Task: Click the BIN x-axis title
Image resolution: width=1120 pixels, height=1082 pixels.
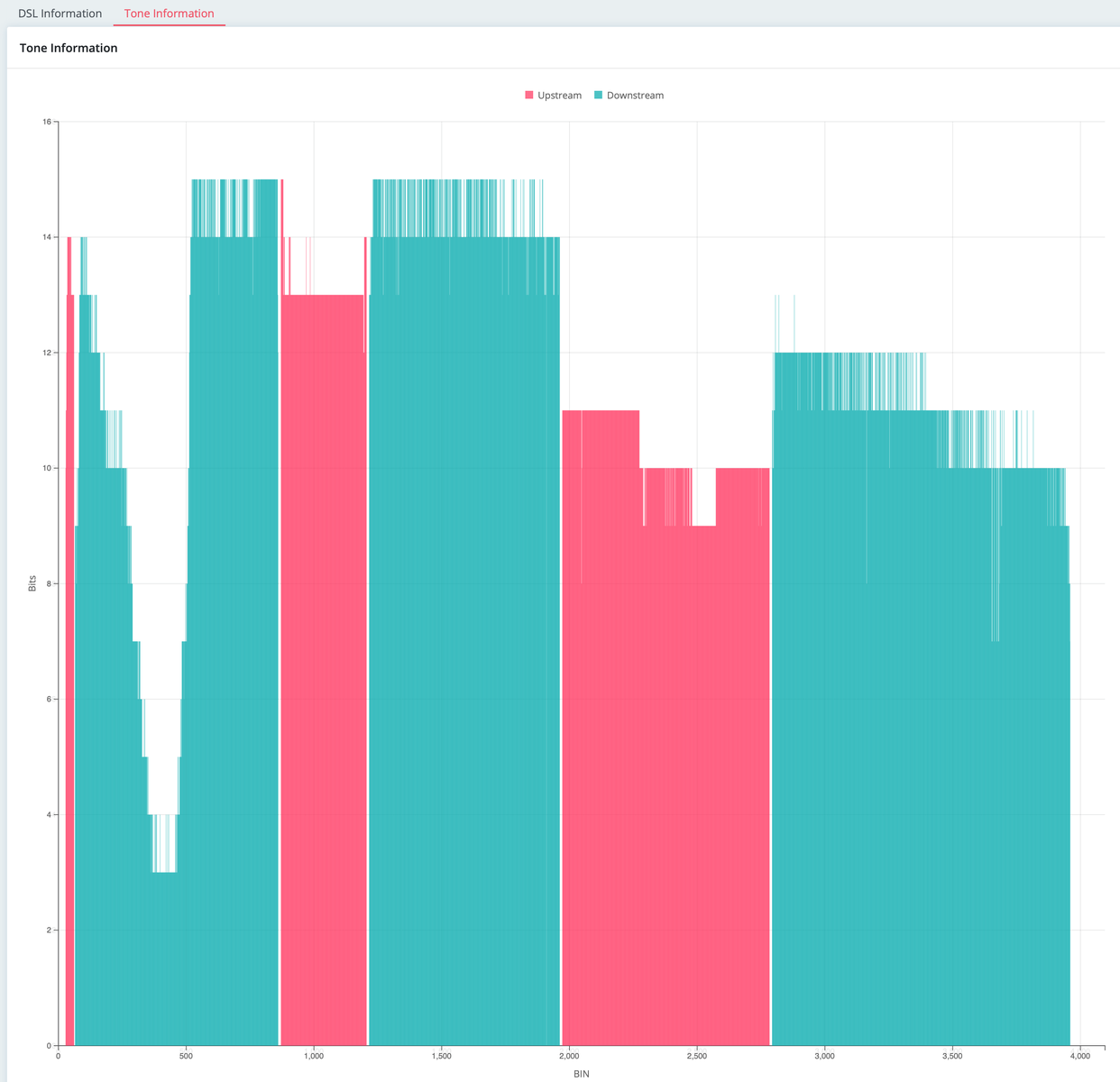Action: (x=581, y=1074)
